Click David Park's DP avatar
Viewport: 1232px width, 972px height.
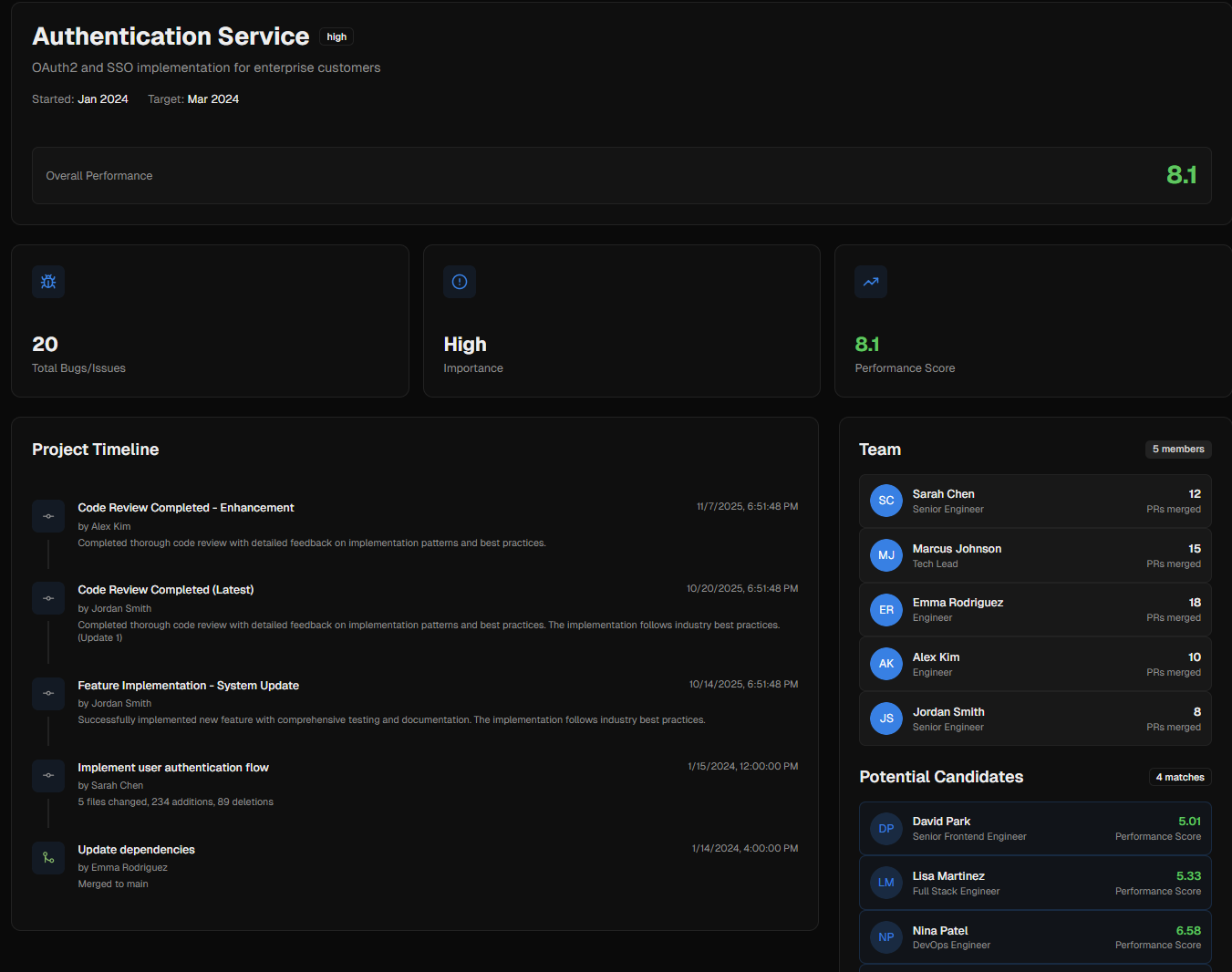coord(886,828)
